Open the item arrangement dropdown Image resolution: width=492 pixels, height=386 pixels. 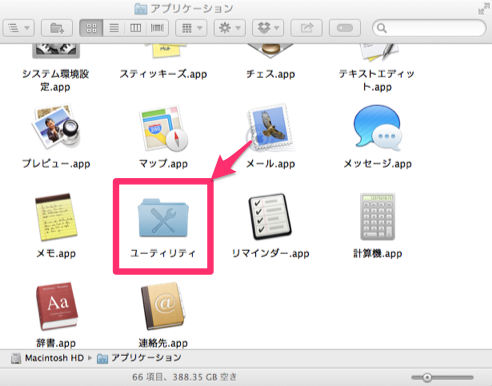(x=191, y=28)
